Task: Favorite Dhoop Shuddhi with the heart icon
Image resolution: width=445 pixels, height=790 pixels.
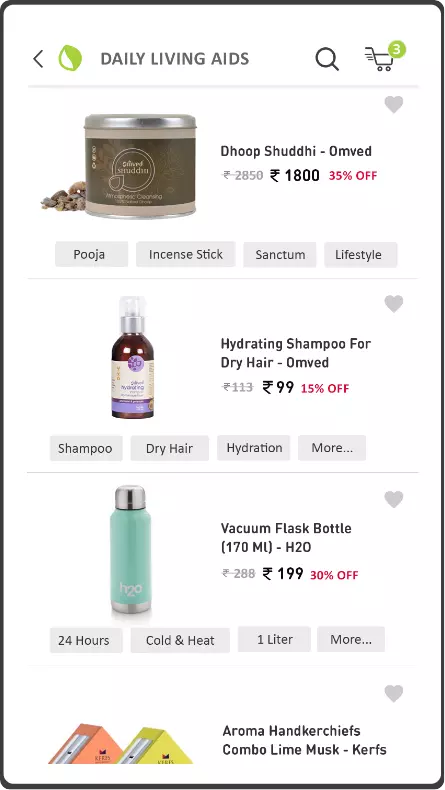Action: click(394, 105)
